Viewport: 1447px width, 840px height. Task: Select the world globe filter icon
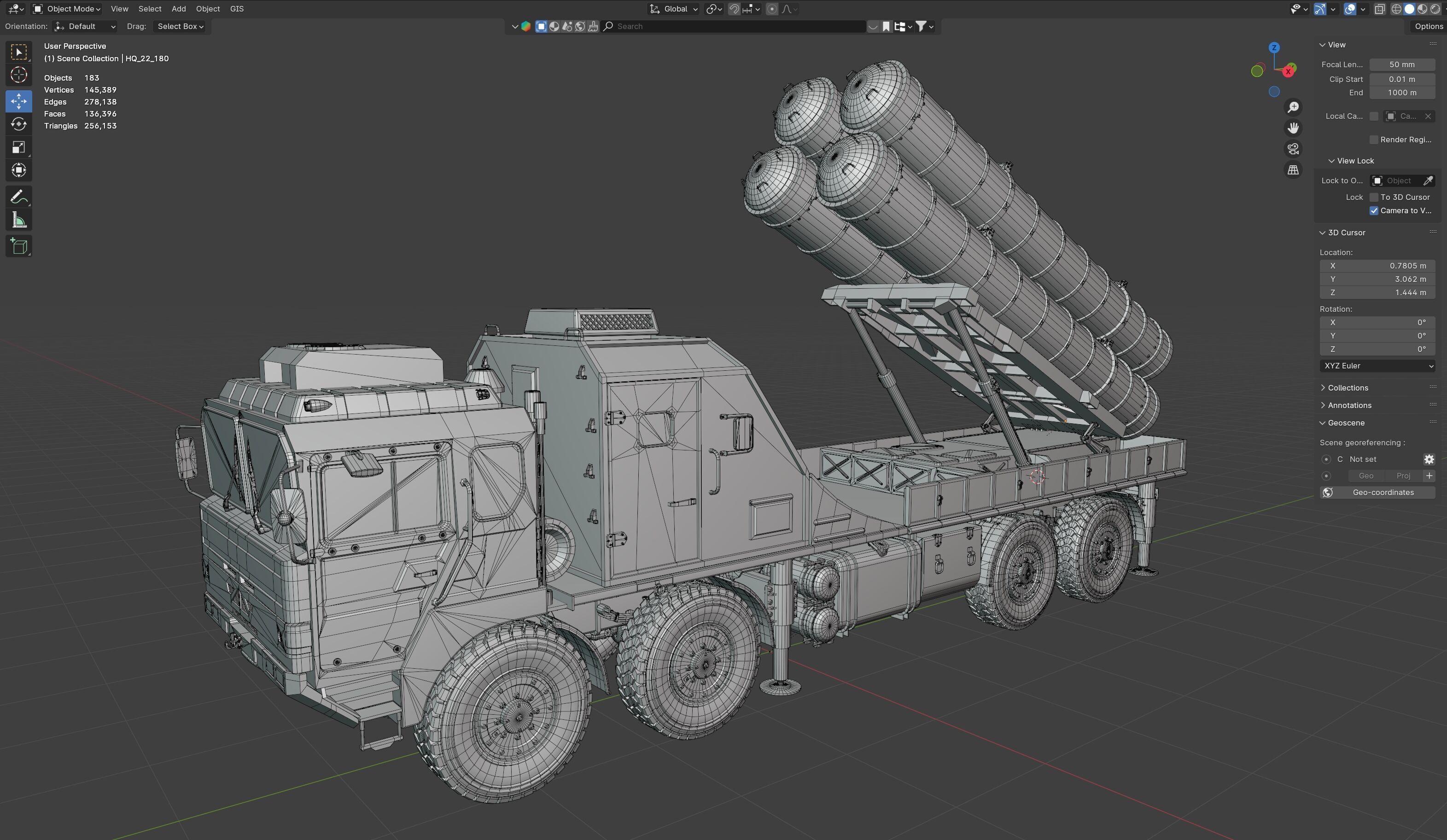click(x=580, y=26)
